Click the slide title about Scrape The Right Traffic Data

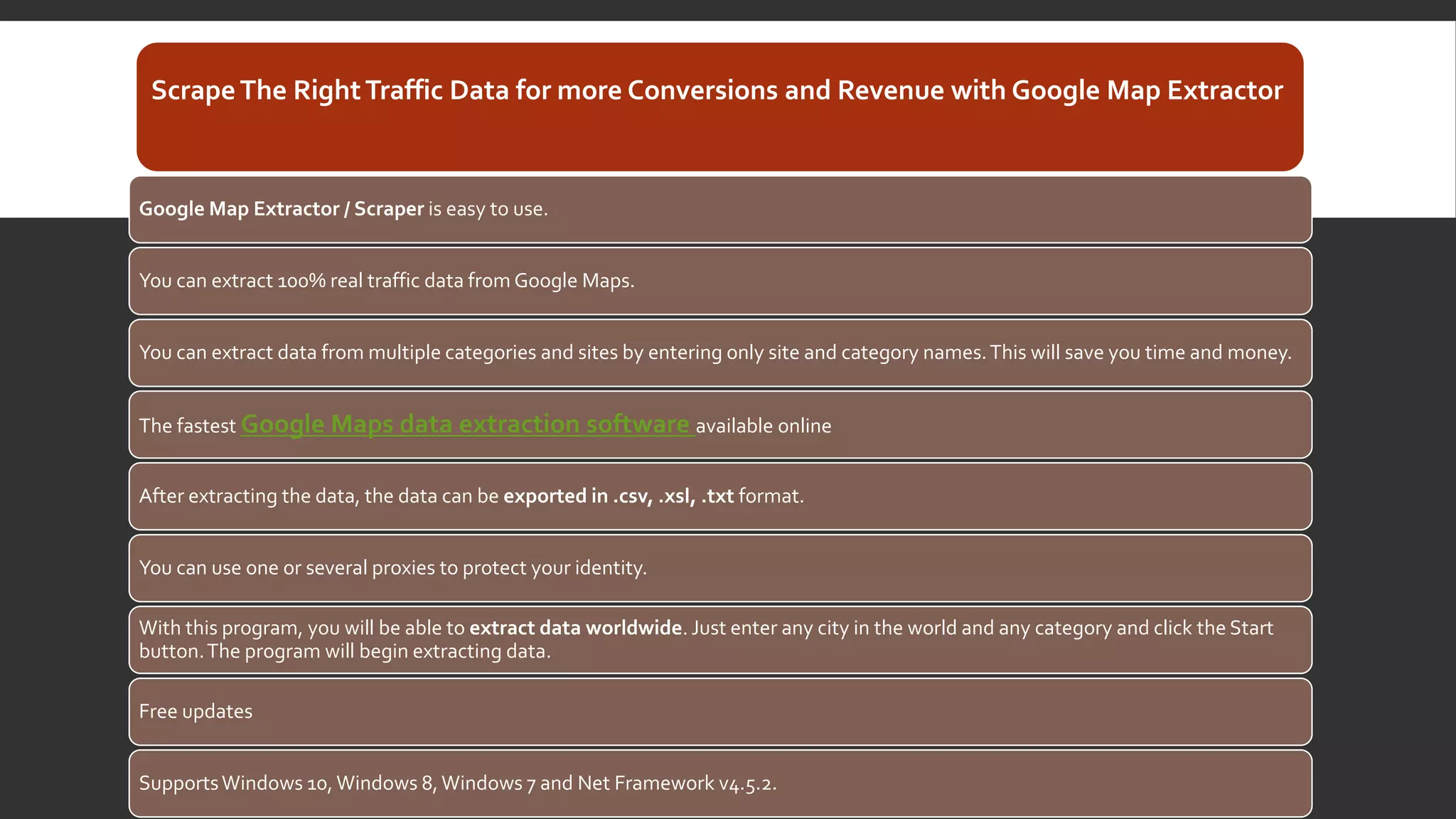tap(717, 90)
